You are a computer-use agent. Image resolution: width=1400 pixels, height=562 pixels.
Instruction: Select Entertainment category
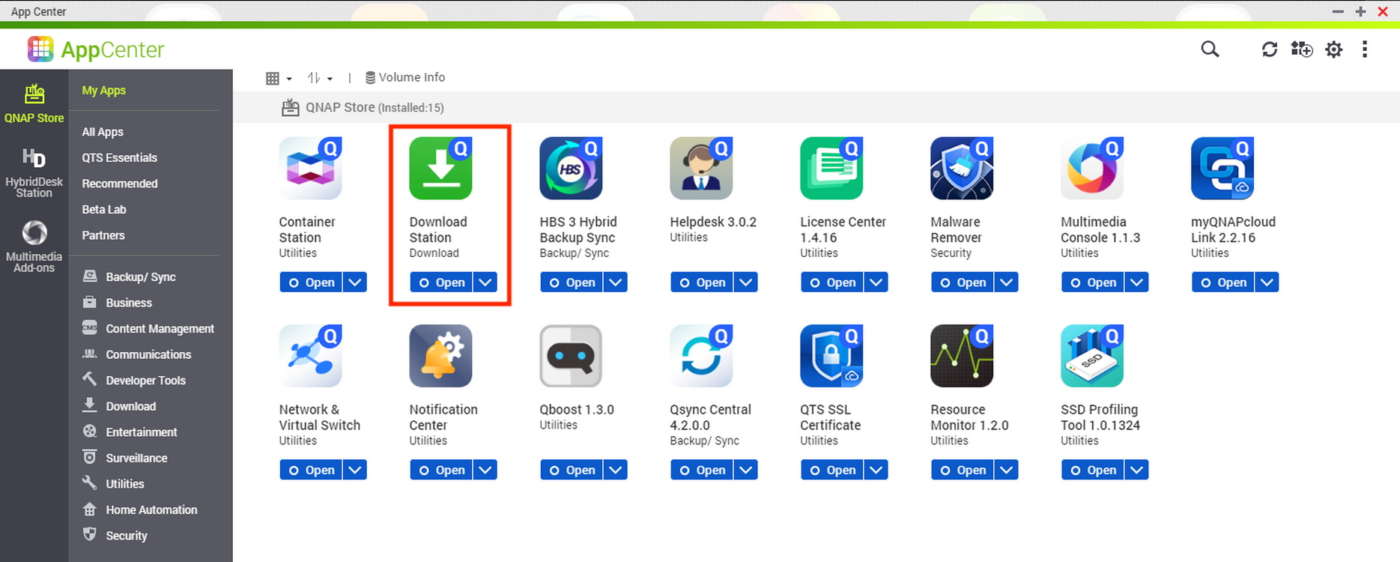click(x=130, y=433)
